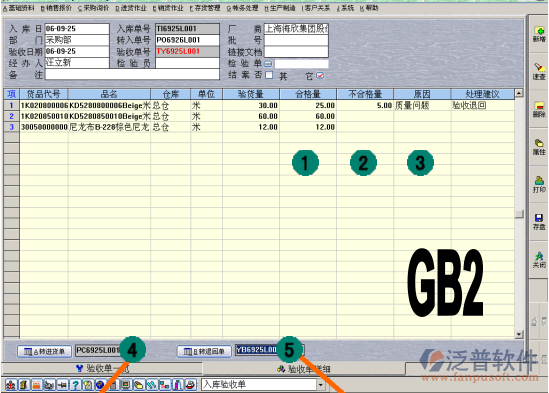Image resolution: width=549 pixels, height=393 pixels.
Task: Toggle the 结案否 checkbox
Action: [269, 75]
